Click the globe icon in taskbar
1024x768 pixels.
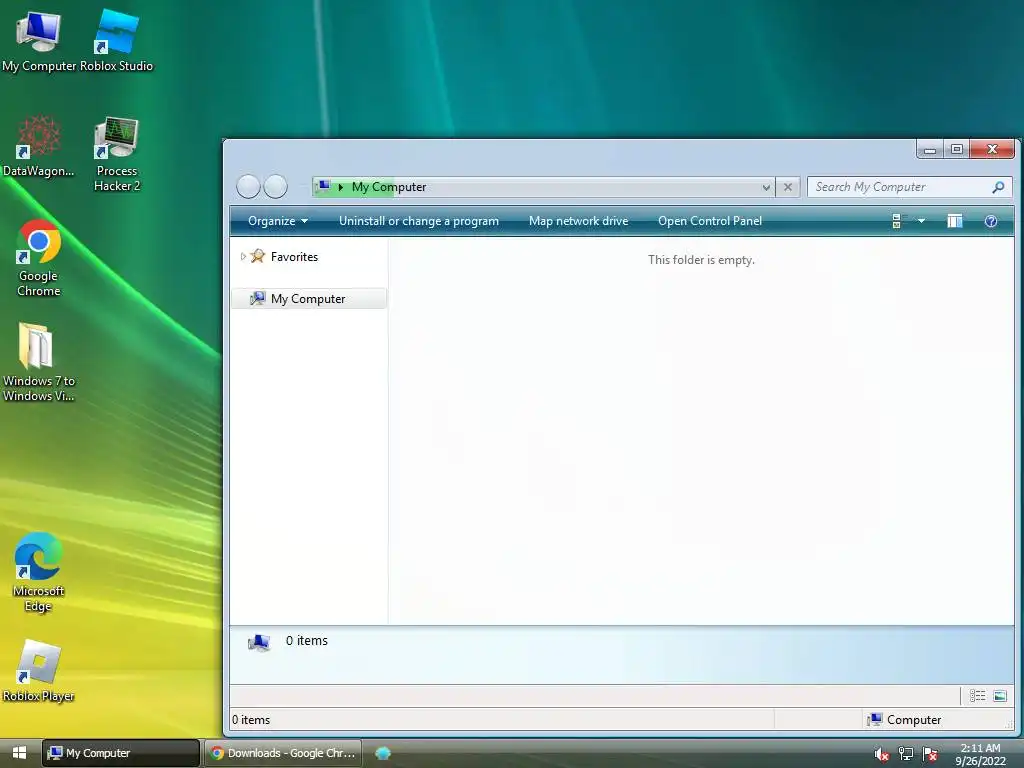pyautogui.click(x=383, y=753)
